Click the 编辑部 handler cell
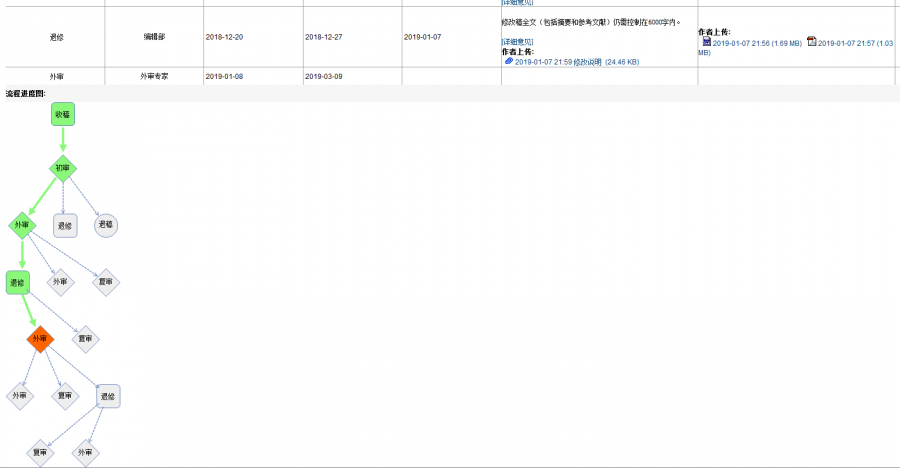This screenshot has height=468, width=900. [x=154, y=37]
